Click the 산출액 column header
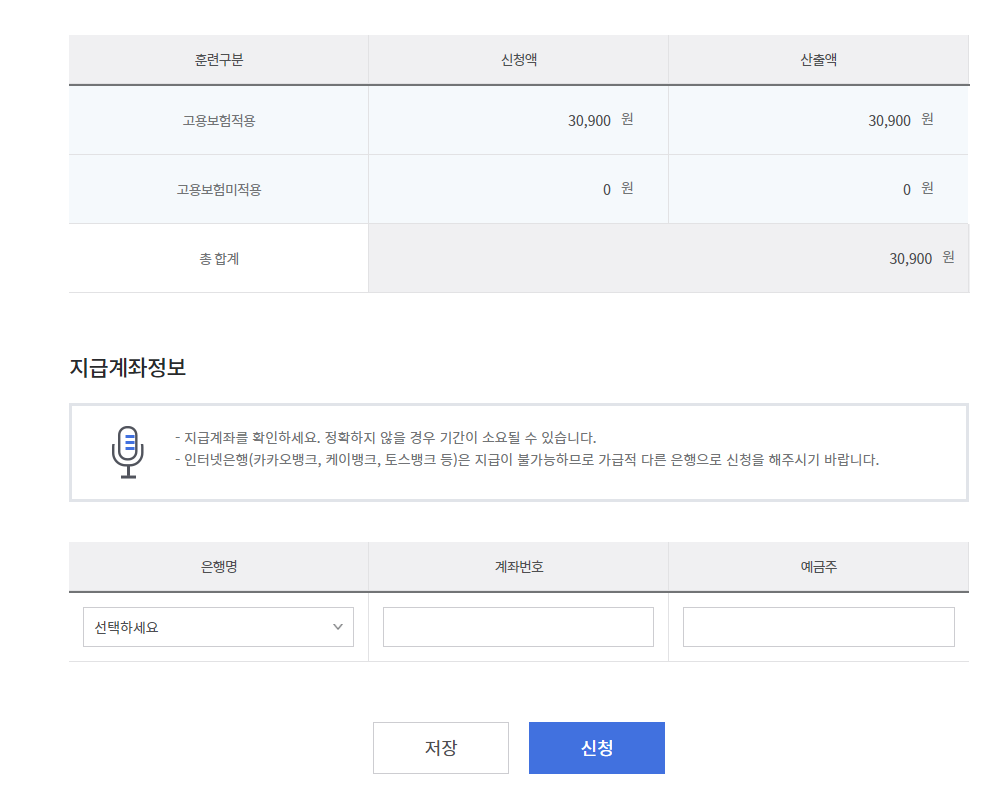999x812 pixels. 819,60
